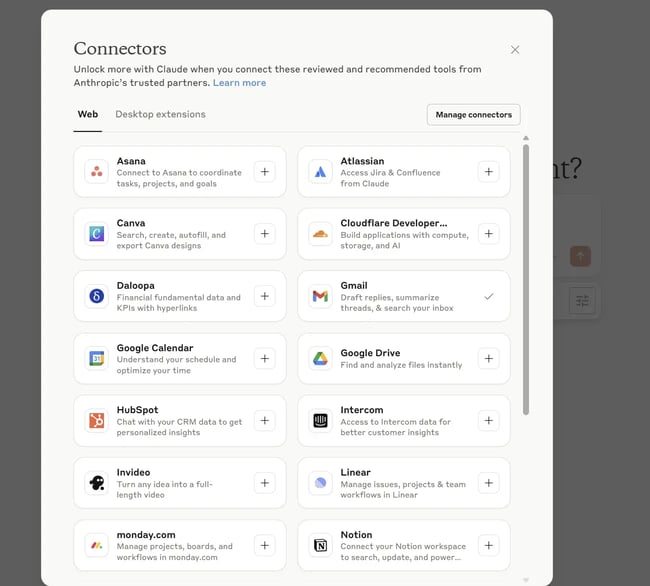This screenshot has height=586, width=650.
Task: Click the scrollbar down arrow
Action: coord(526,580)
